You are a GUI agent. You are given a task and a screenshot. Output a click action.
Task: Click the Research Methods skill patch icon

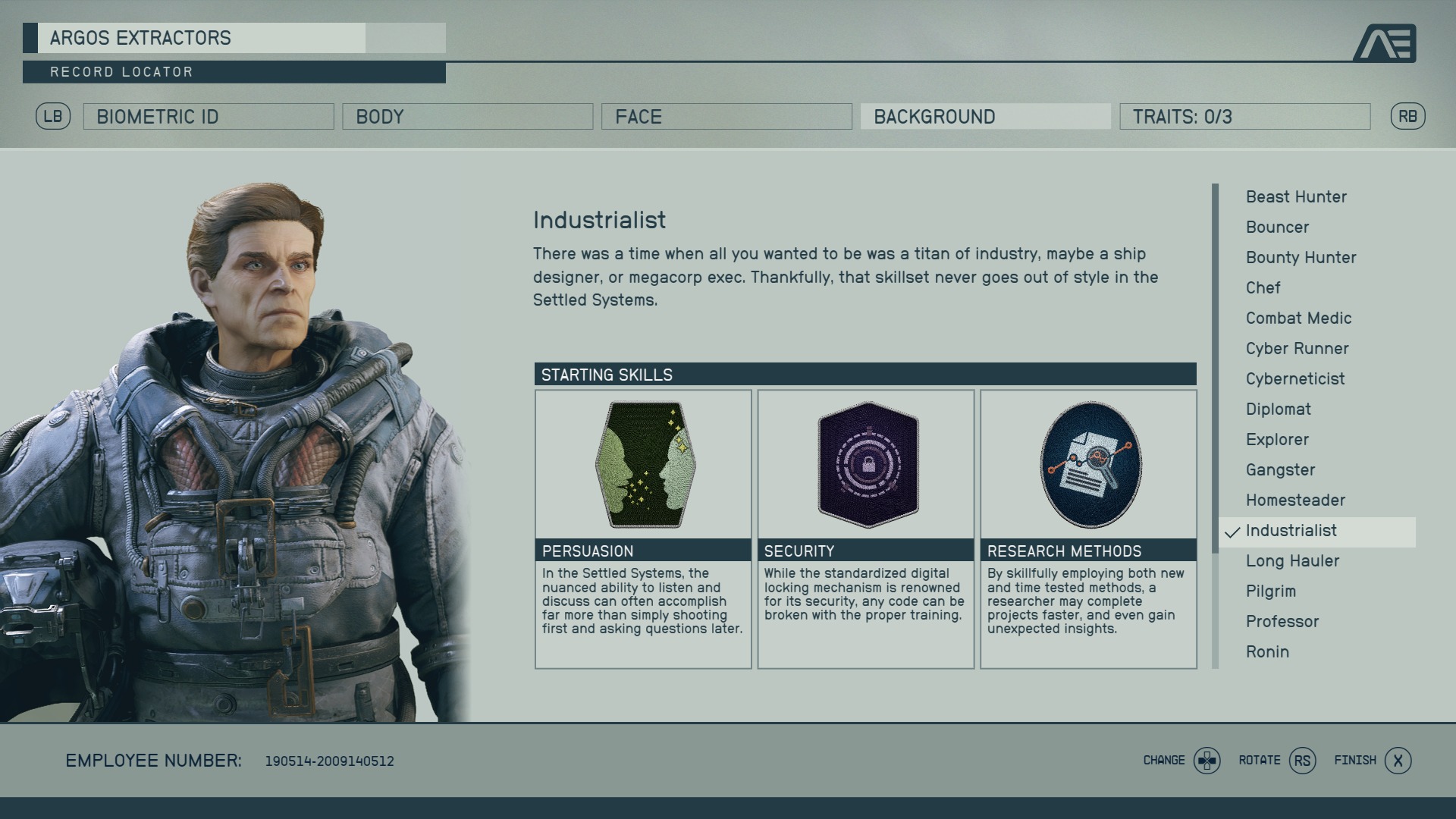click(x=1090, y=465)
